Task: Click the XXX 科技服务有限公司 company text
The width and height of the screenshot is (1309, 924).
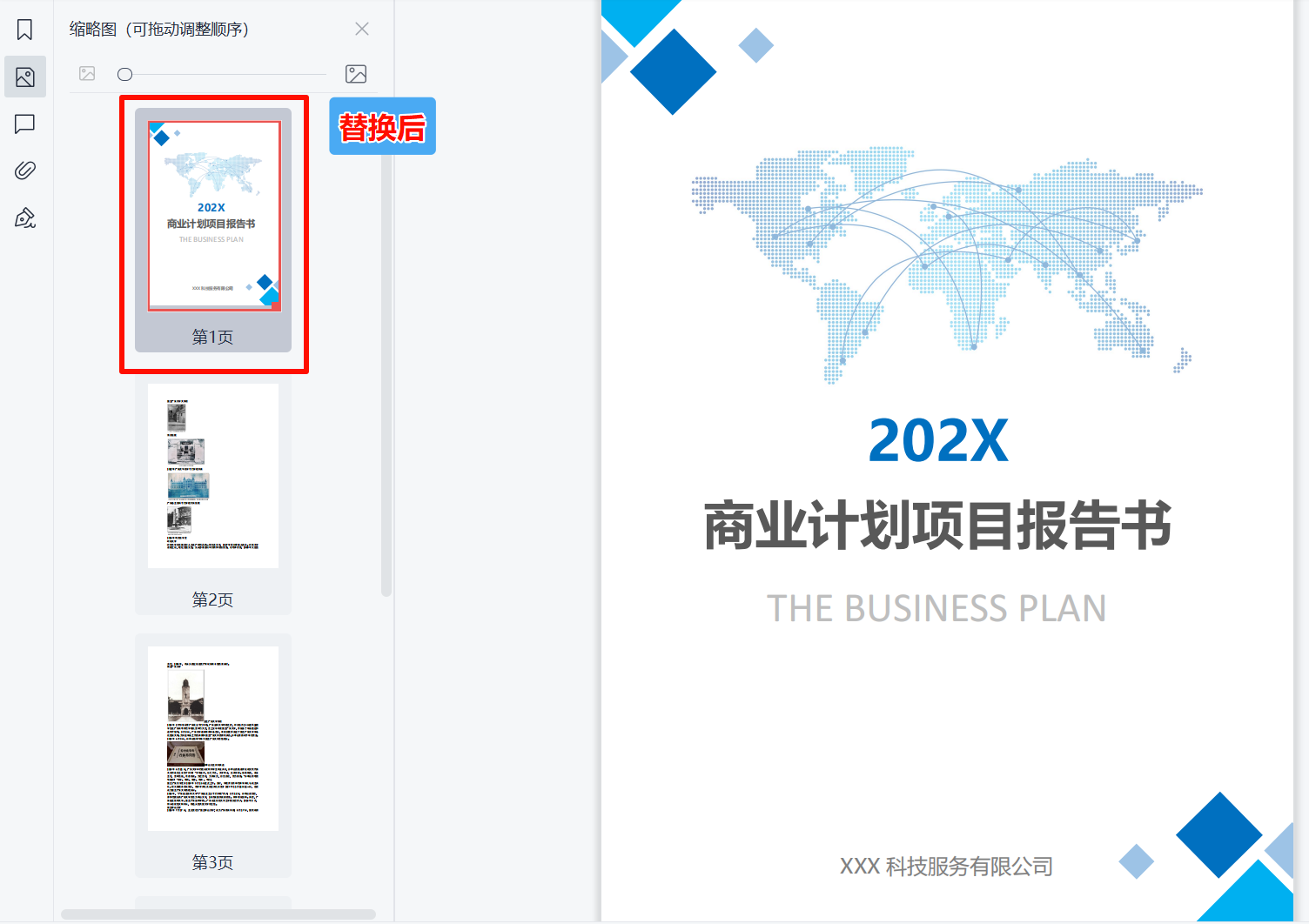Action: (946, 867)
